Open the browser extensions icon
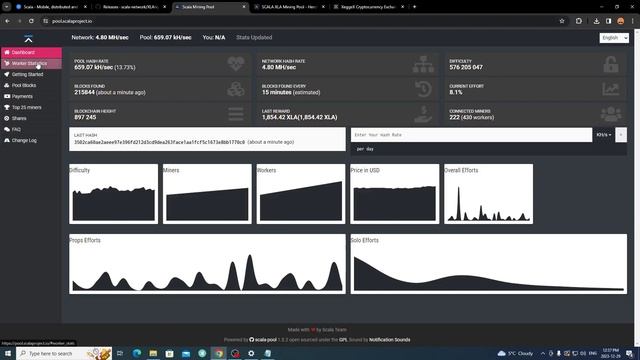The image size is (640, 360). click(x=579, y=21)
